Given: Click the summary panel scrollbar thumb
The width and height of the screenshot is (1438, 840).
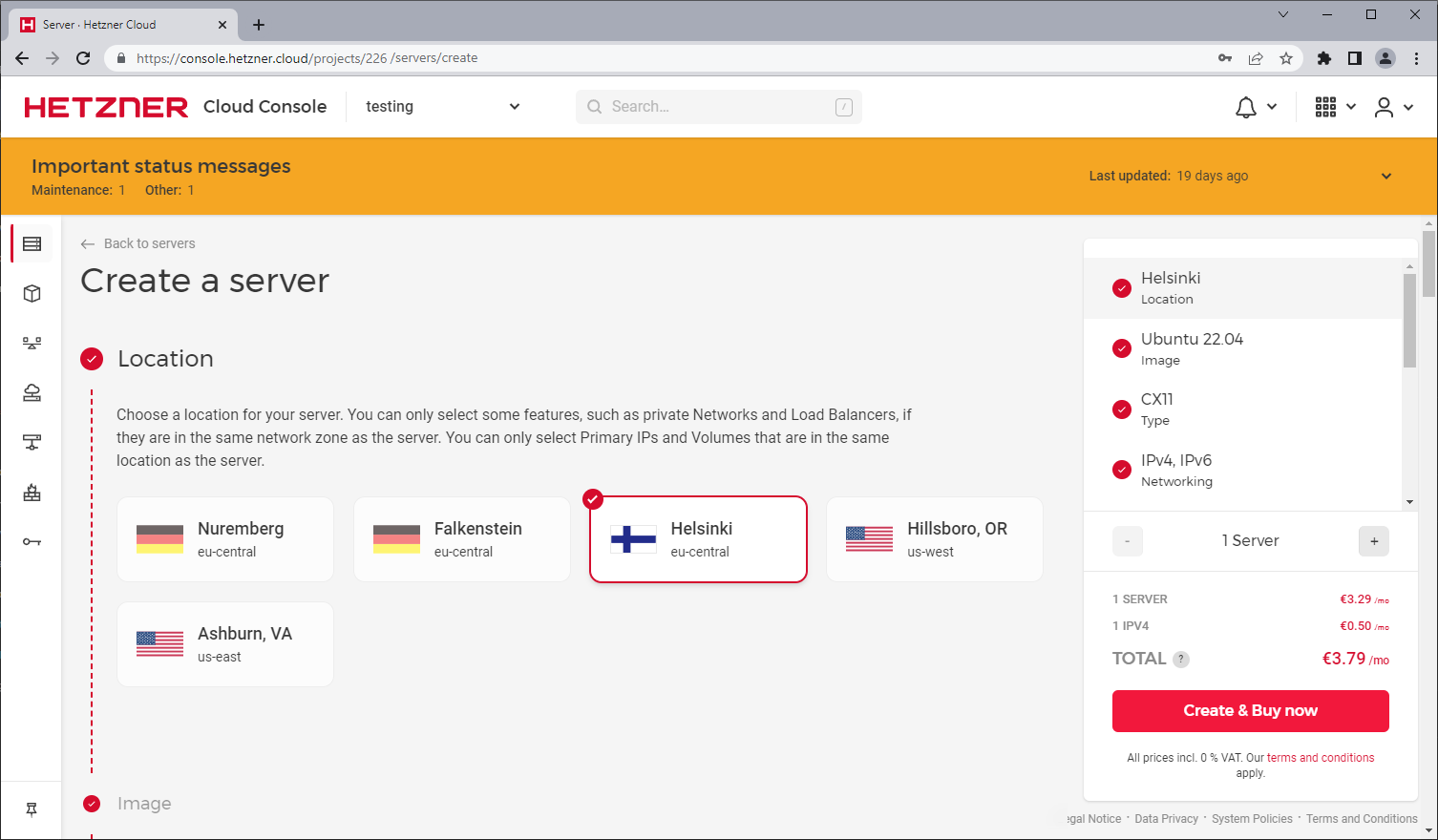Looking at the screenshot, I should point(1409,320).
